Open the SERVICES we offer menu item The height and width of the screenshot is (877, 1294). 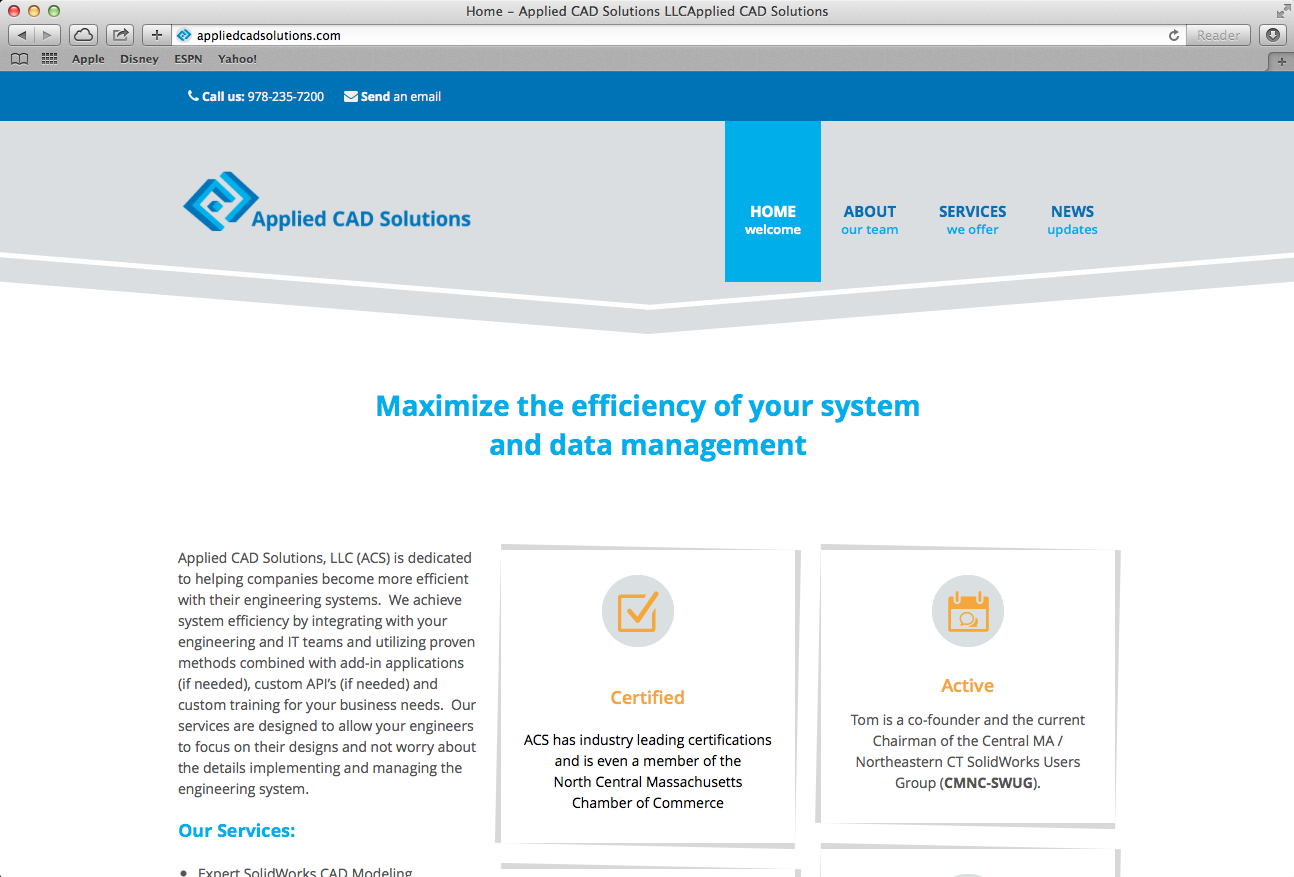pos(972,220)
